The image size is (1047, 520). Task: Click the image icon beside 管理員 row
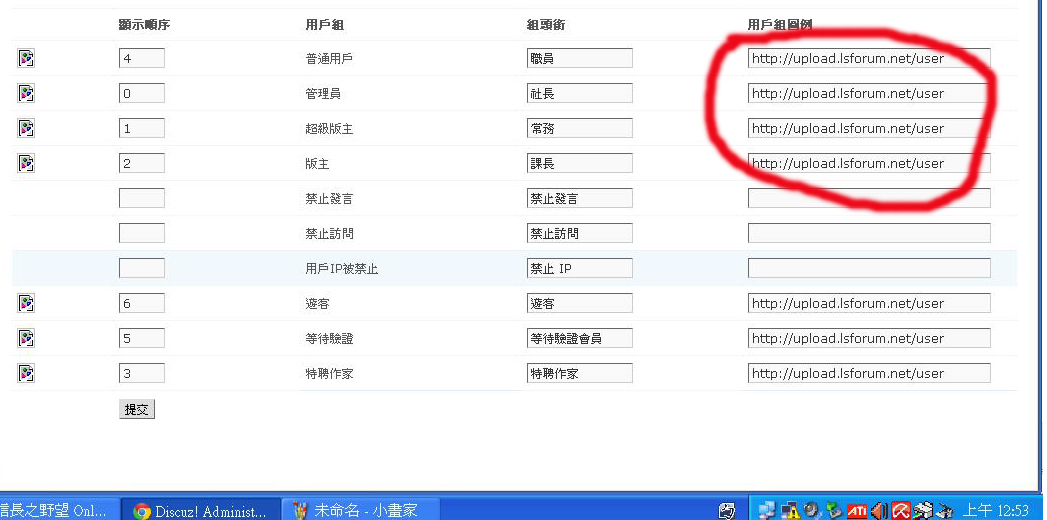point(26,93)
